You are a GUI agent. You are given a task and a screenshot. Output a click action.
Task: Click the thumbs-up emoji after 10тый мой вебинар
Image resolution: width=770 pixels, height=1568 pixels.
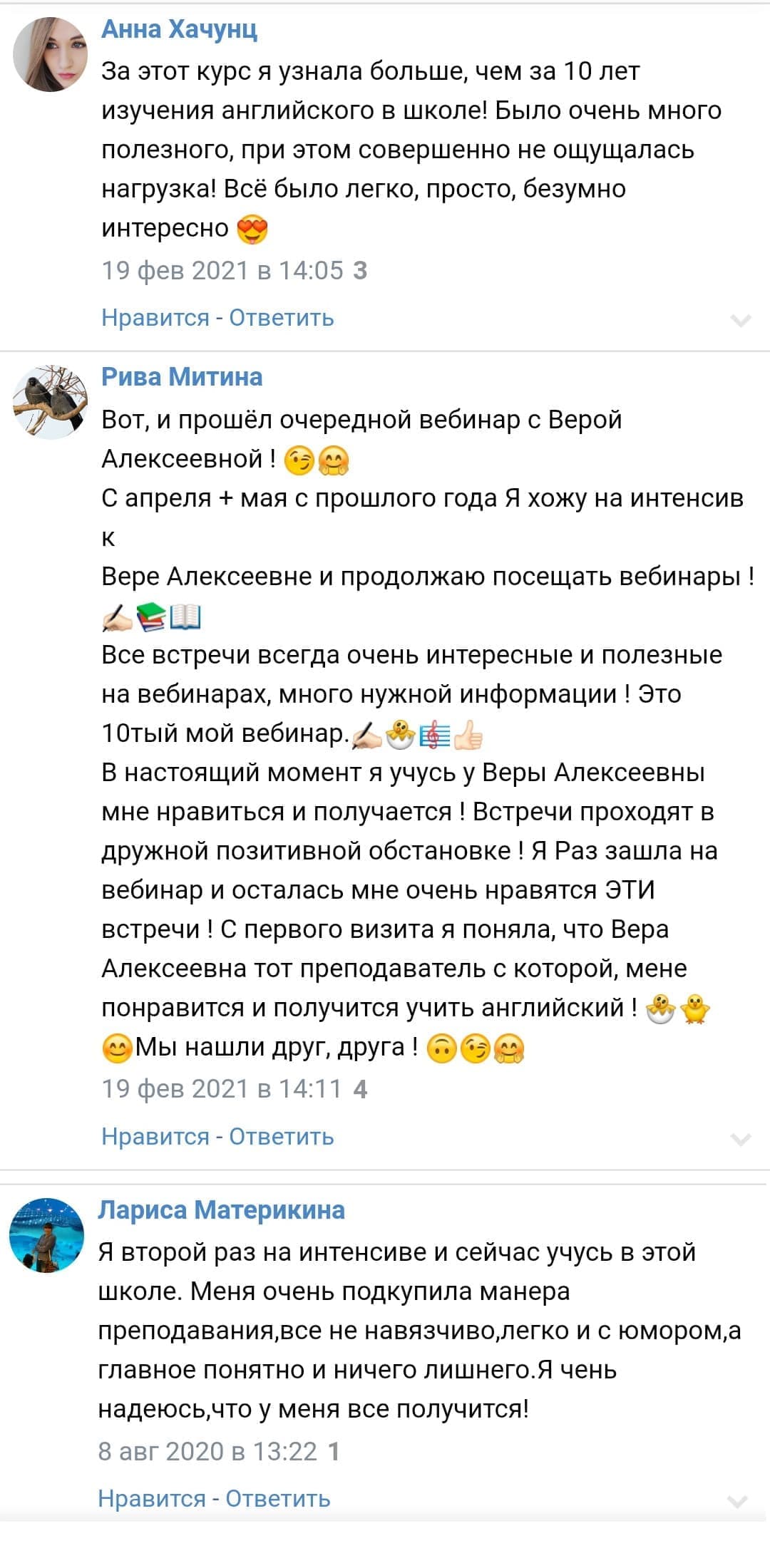(x=468, y=735)
